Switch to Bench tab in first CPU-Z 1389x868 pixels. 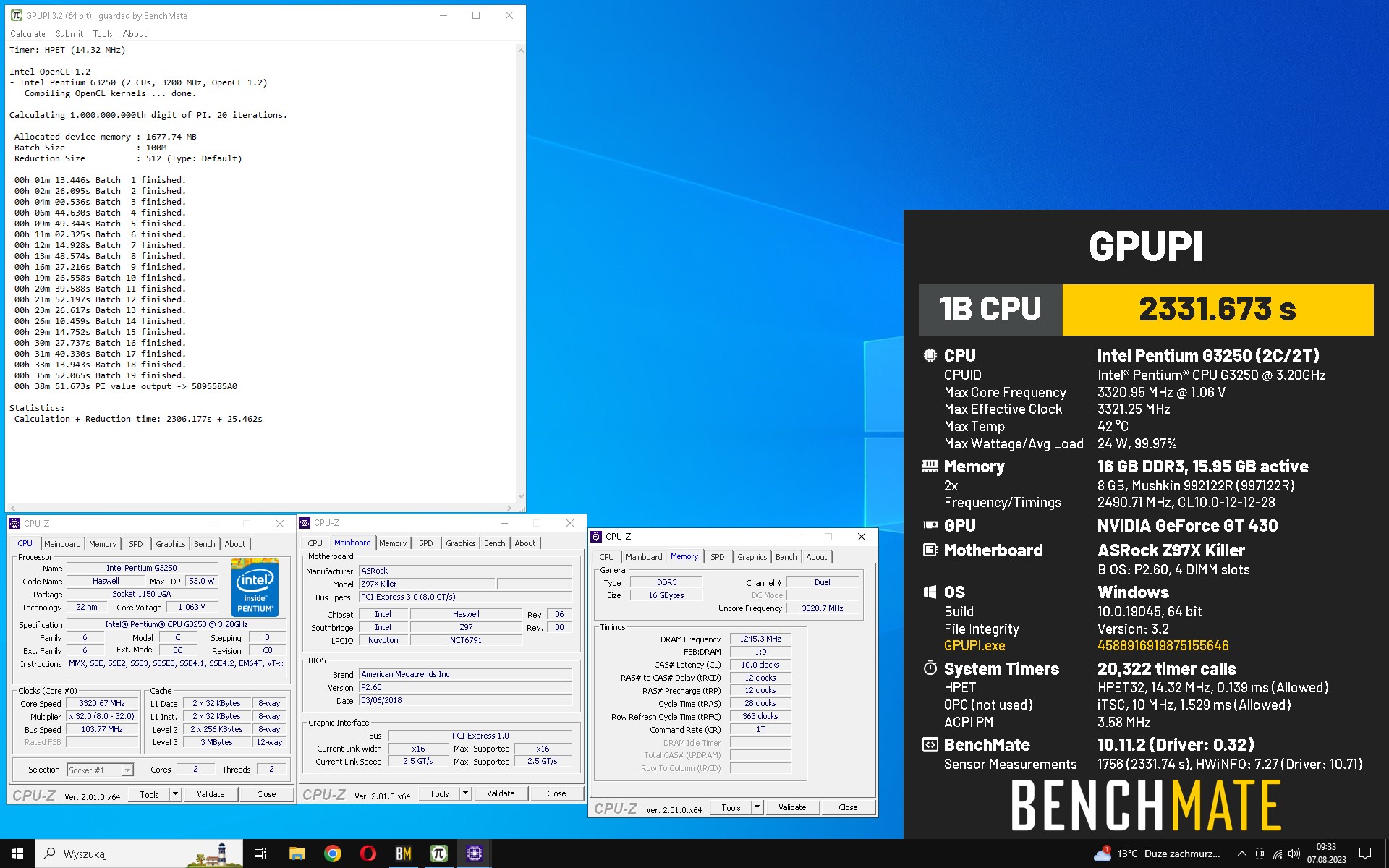pos(205,544)
